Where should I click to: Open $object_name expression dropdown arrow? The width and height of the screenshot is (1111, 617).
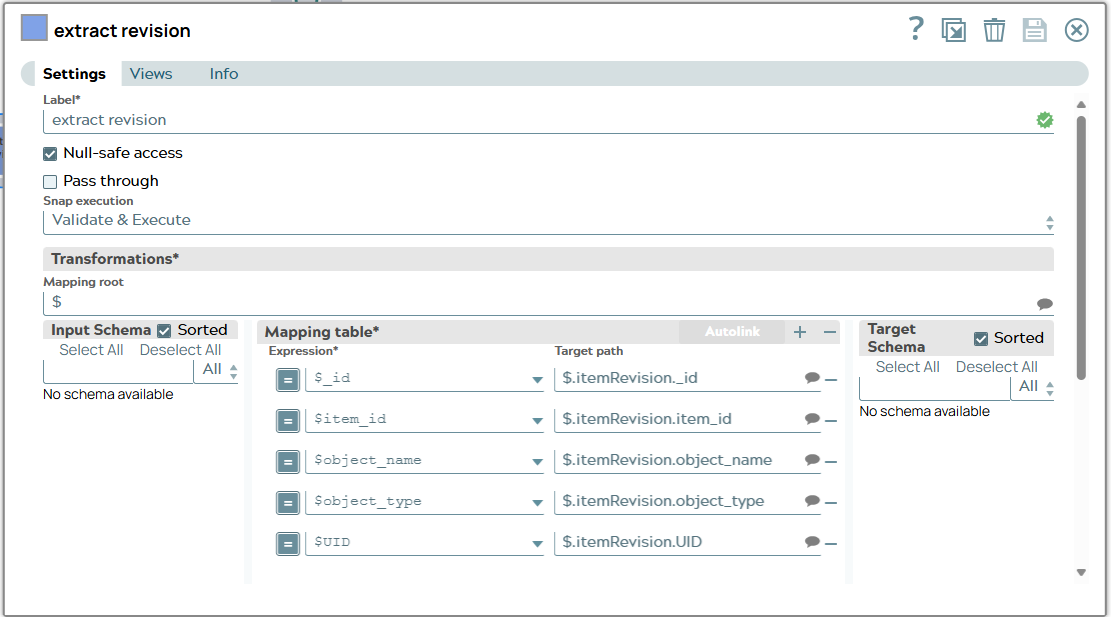click(x=537, y=462)
